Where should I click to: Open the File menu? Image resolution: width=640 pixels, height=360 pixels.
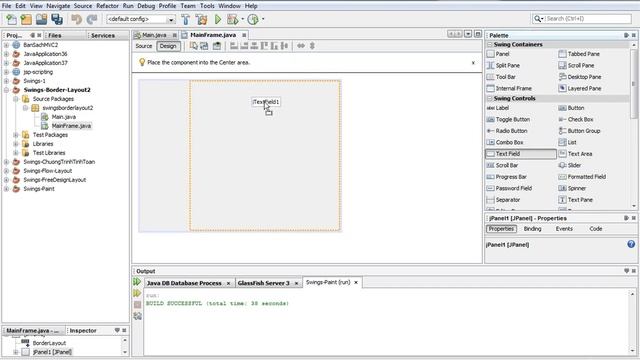pos(7,6)
